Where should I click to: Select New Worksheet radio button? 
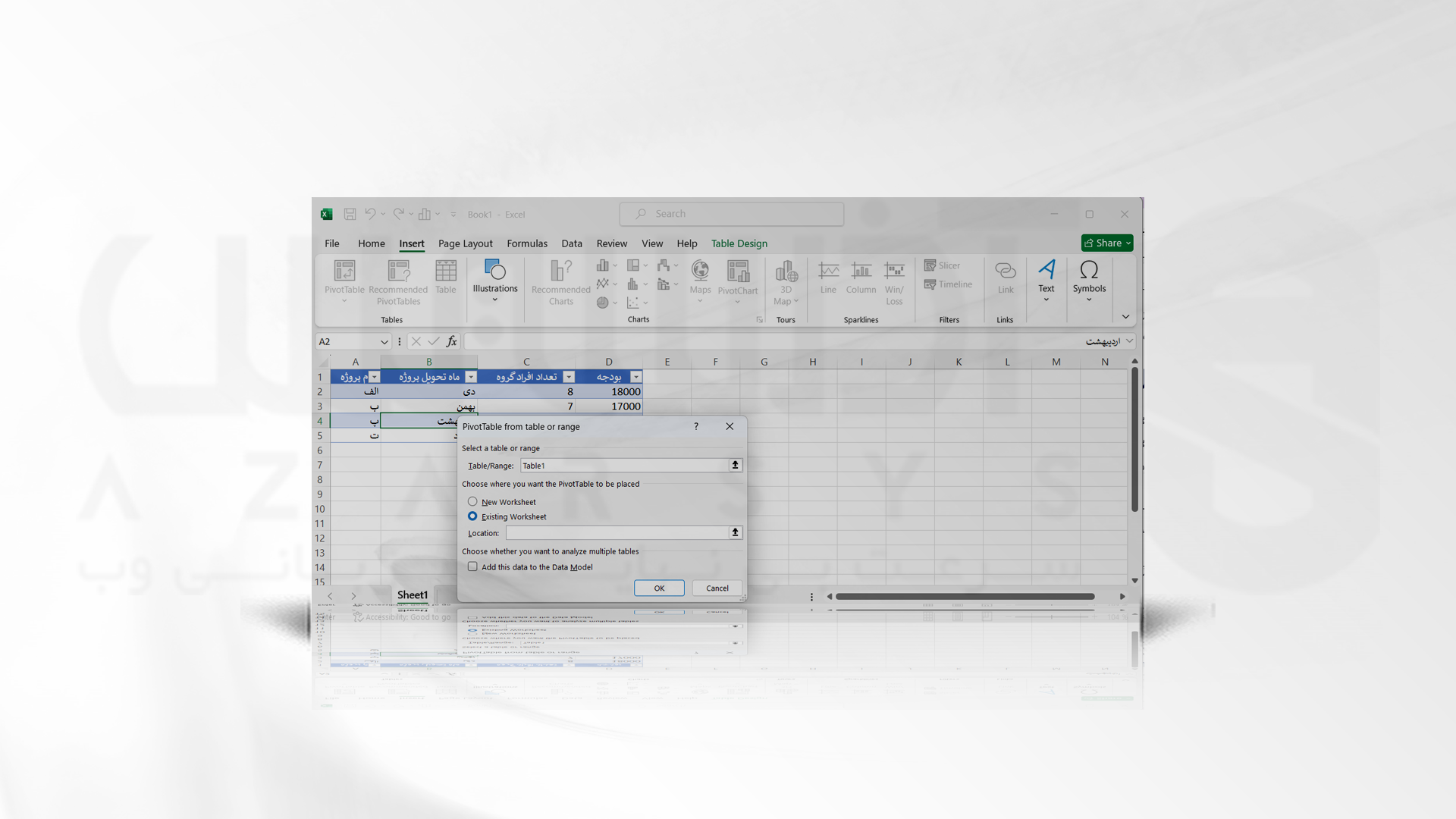pyautogui.click(x=473, y=501)
